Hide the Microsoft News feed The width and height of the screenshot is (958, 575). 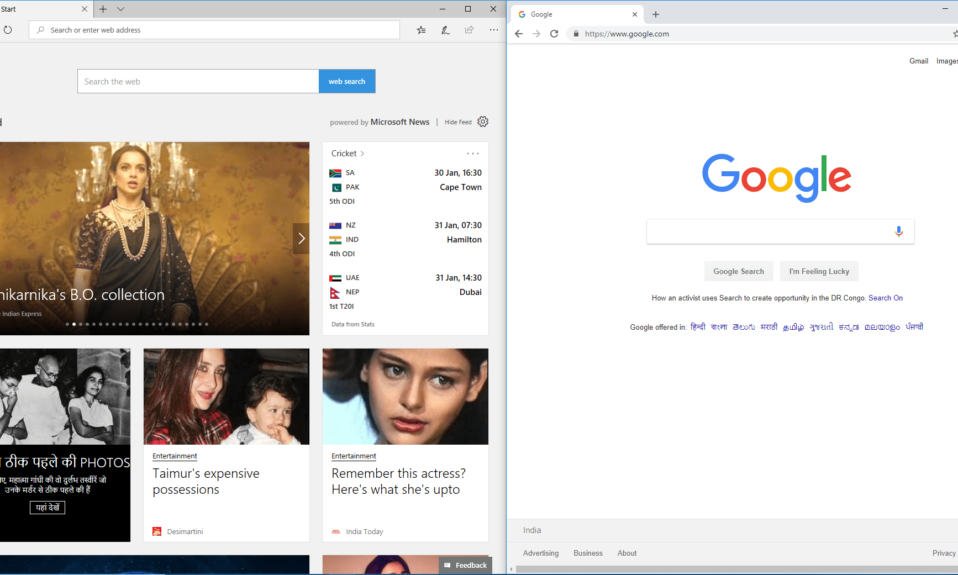[457, 122]
